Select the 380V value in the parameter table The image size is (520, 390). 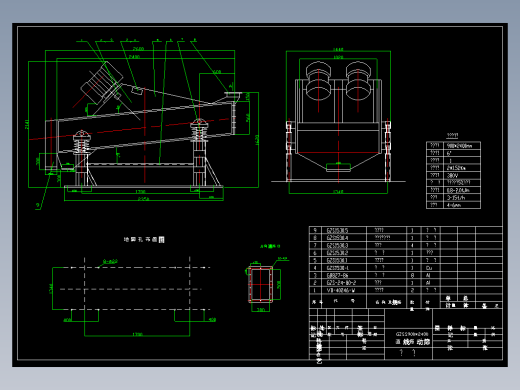tap(453, 175)
